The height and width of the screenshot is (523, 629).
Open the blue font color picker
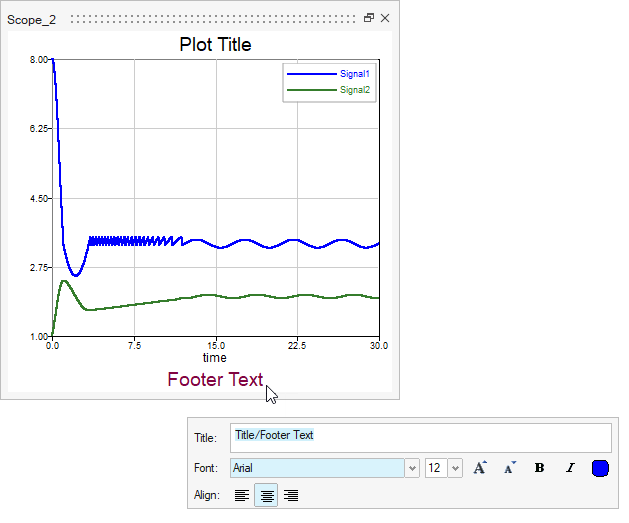pos(600,468)
